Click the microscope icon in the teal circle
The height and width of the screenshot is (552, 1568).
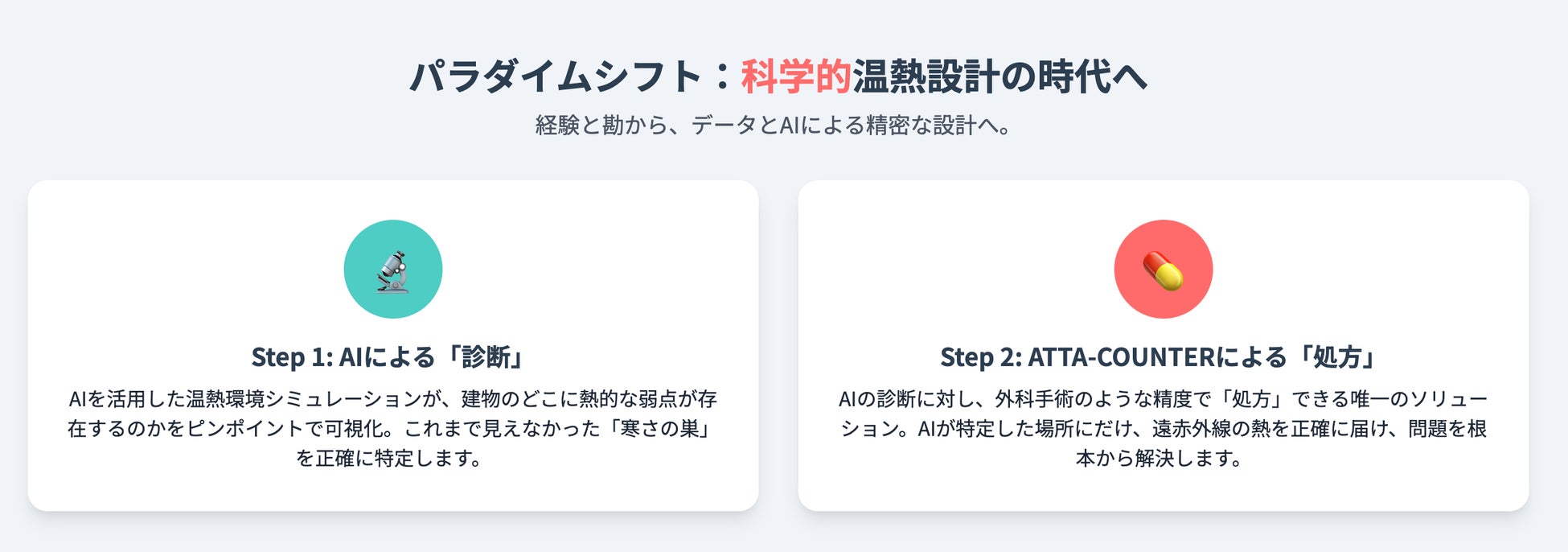coord(392,270)
